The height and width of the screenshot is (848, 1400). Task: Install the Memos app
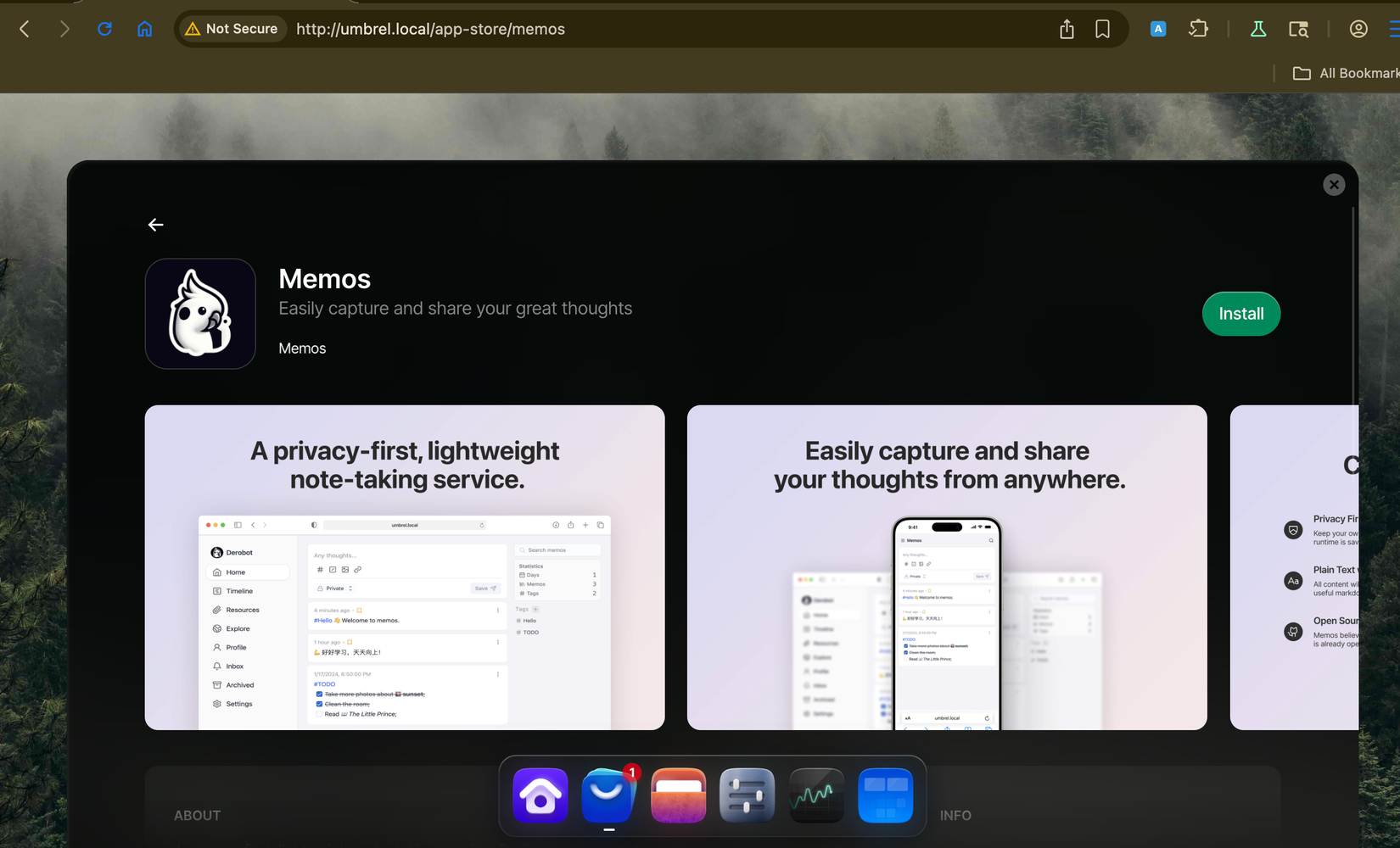[1240, 314]
